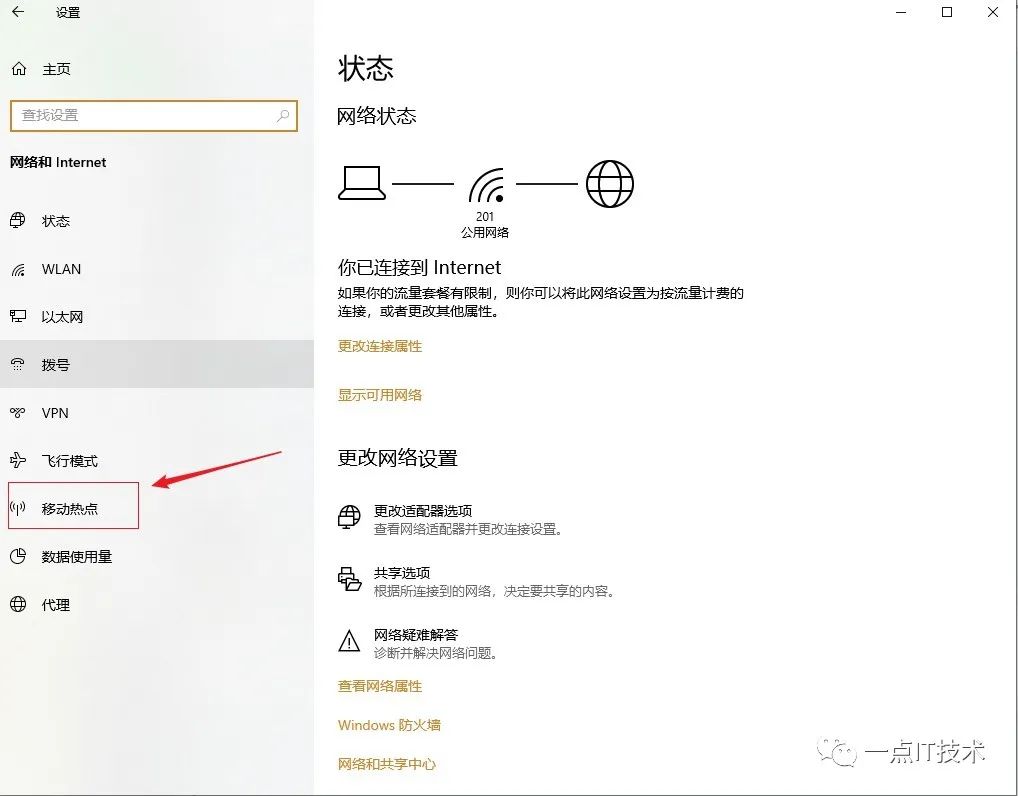Click the 查看网络属性 link

(x=380, y=686)
